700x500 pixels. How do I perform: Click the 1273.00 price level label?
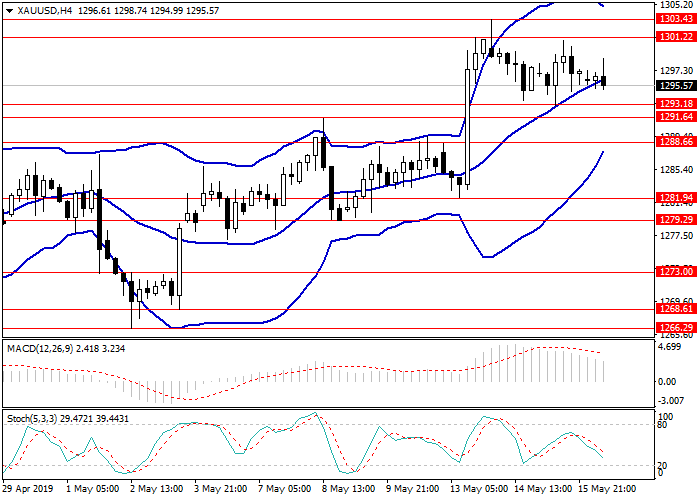(x=677, y=271)
